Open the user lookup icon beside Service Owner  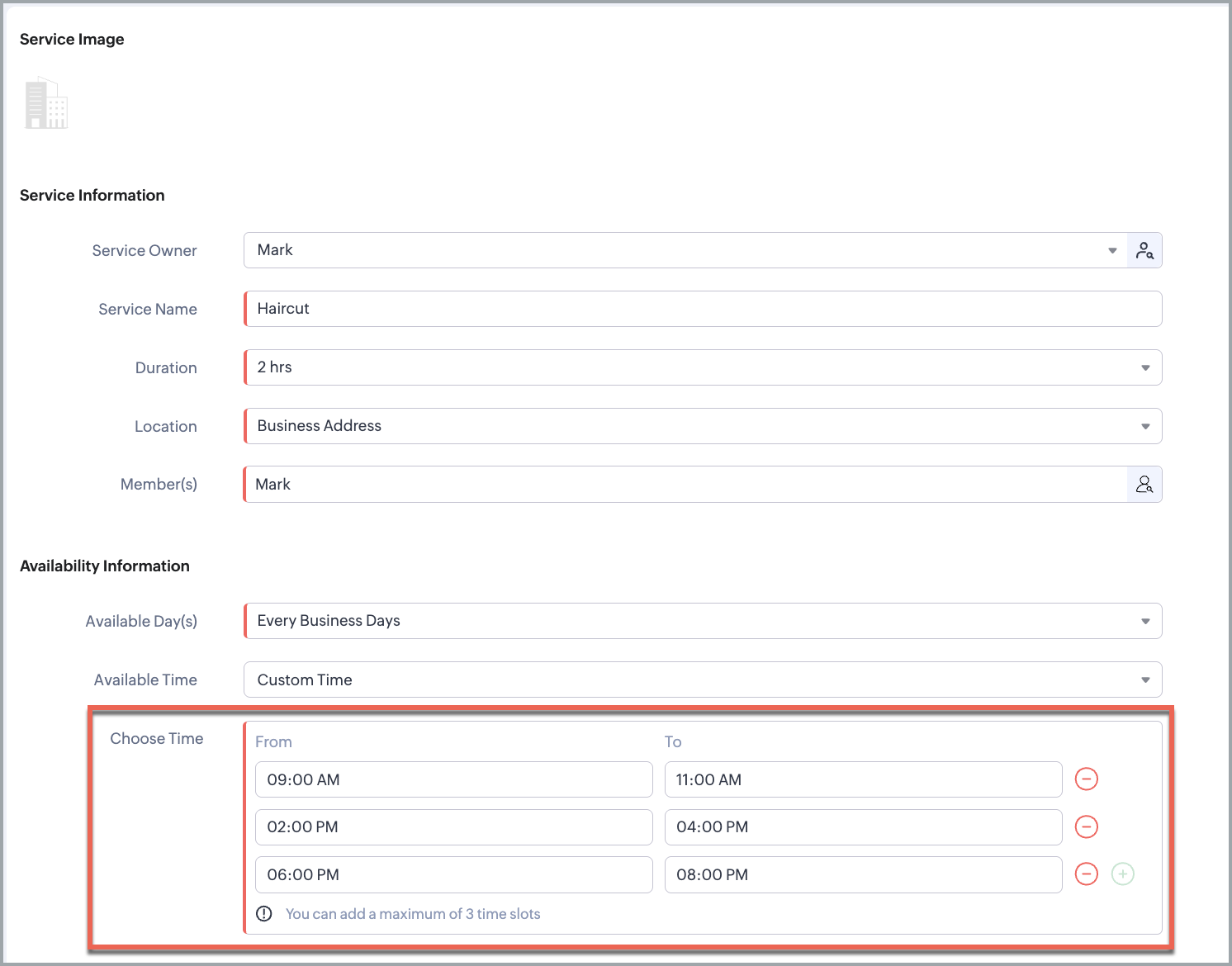(x=1144, y=250)
